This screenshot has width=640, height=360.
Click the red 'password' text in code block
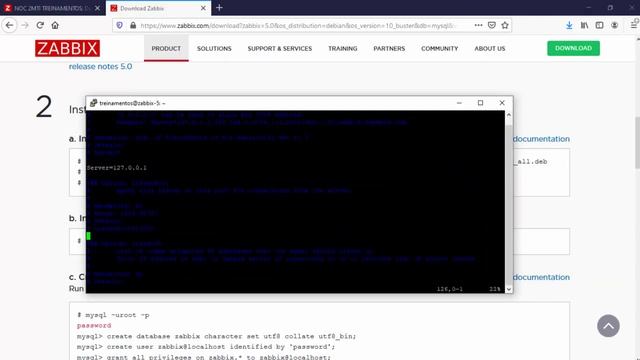click(x=94, y=325)
